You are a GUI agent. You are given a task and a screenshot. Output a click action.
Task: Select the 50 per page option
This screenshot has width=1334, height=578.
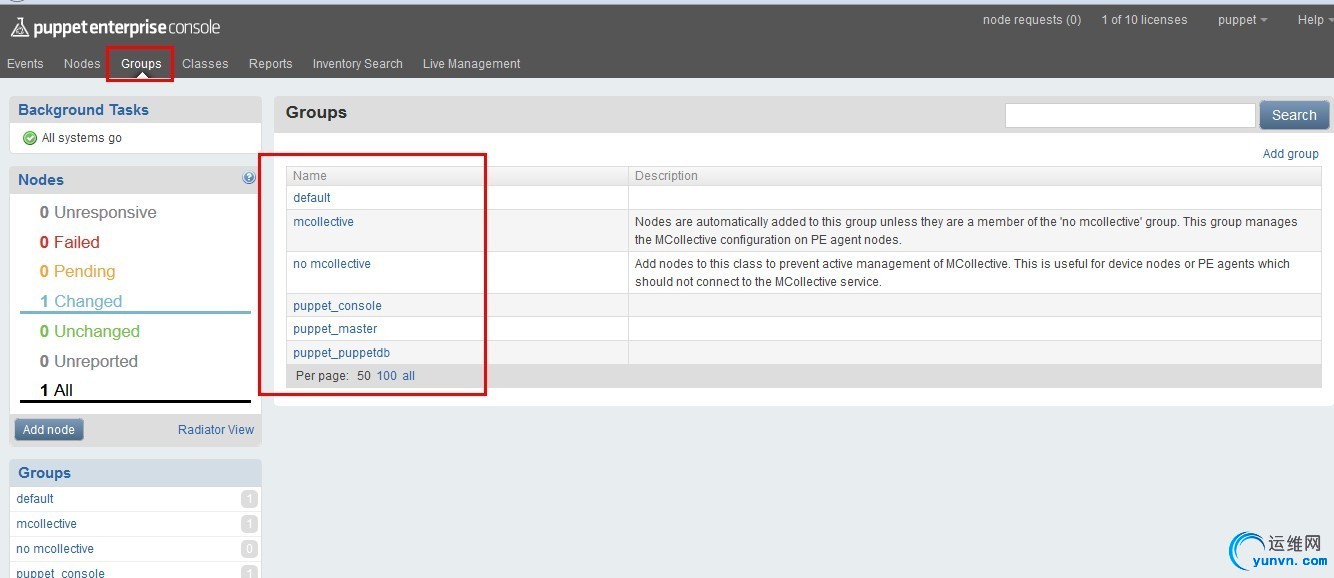364,376
